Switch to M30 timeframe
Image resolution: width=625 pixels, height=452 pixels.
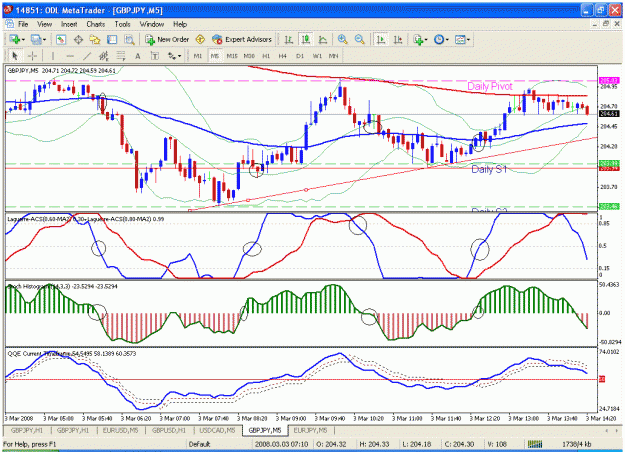[x=249, y=56]
